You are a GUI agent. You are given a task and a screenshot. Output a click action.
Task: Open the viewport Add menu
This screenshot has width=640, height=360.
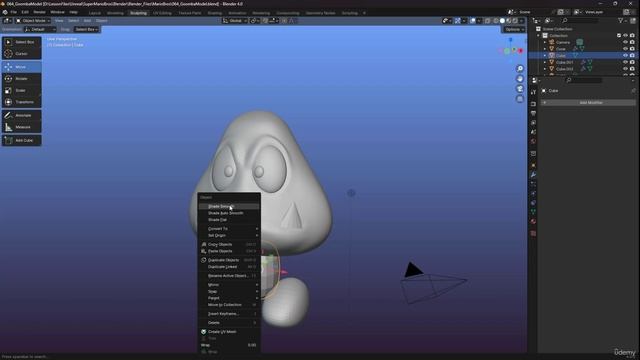[x=87, y=20]
